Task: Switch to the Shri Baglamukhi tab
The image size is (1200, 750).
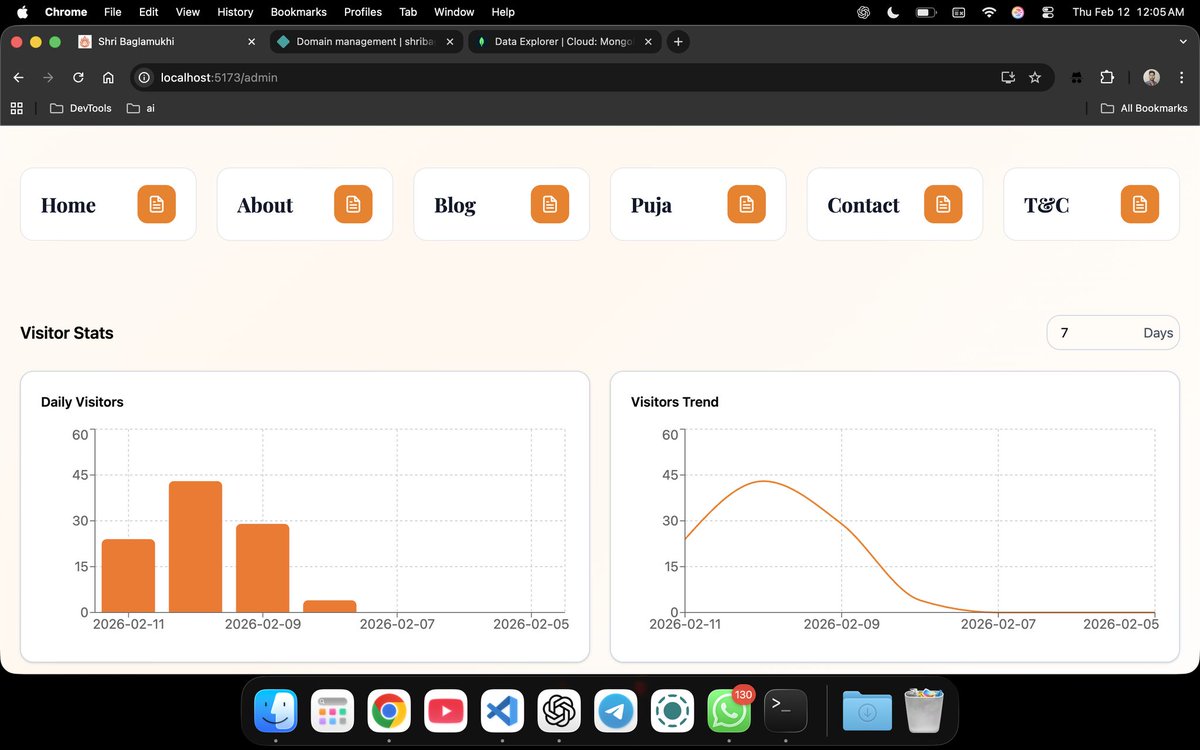Action: click(x=168, y=41)
